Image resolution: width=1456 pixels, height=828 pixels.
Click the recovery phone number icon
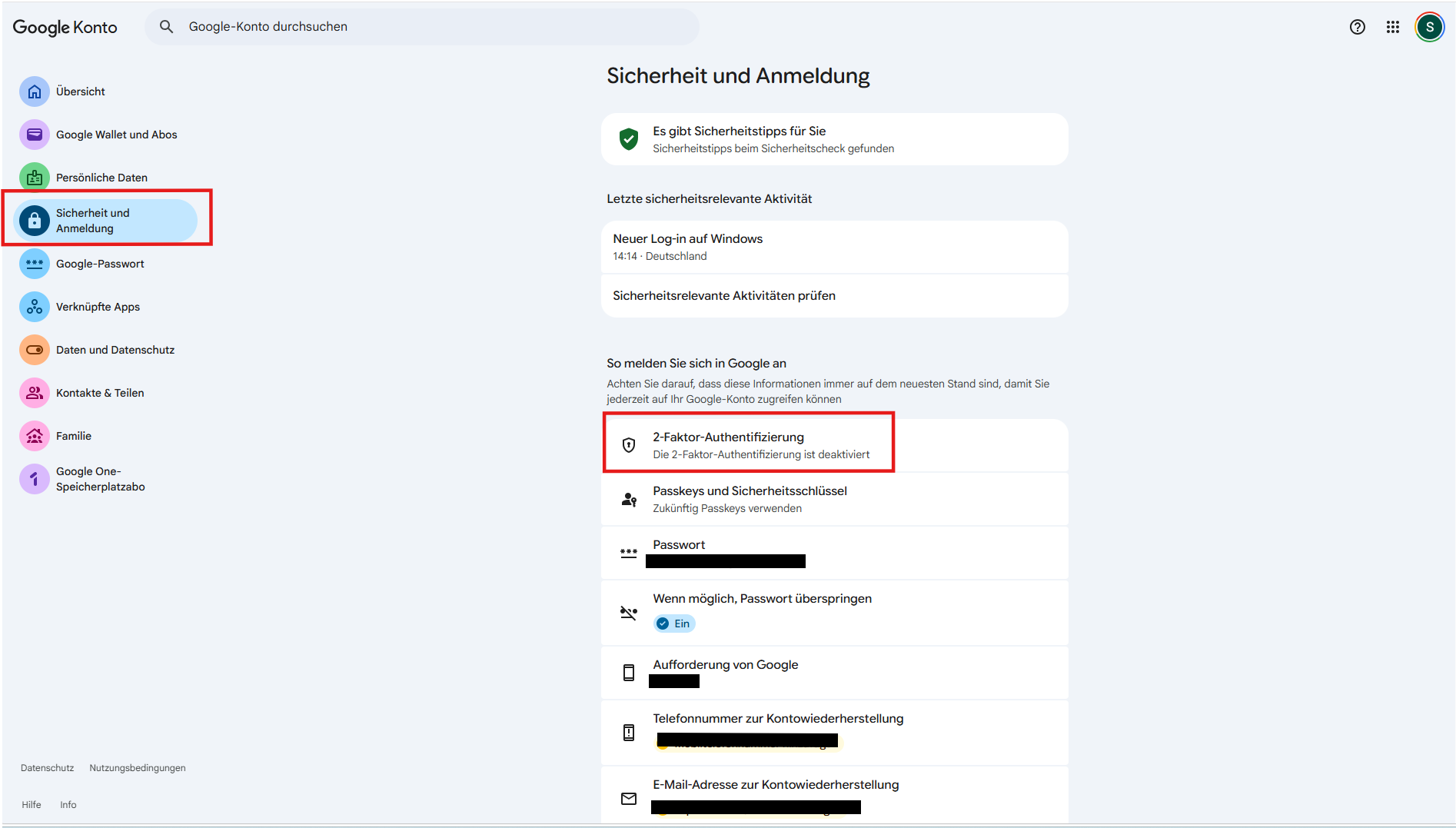pos(629,733)
